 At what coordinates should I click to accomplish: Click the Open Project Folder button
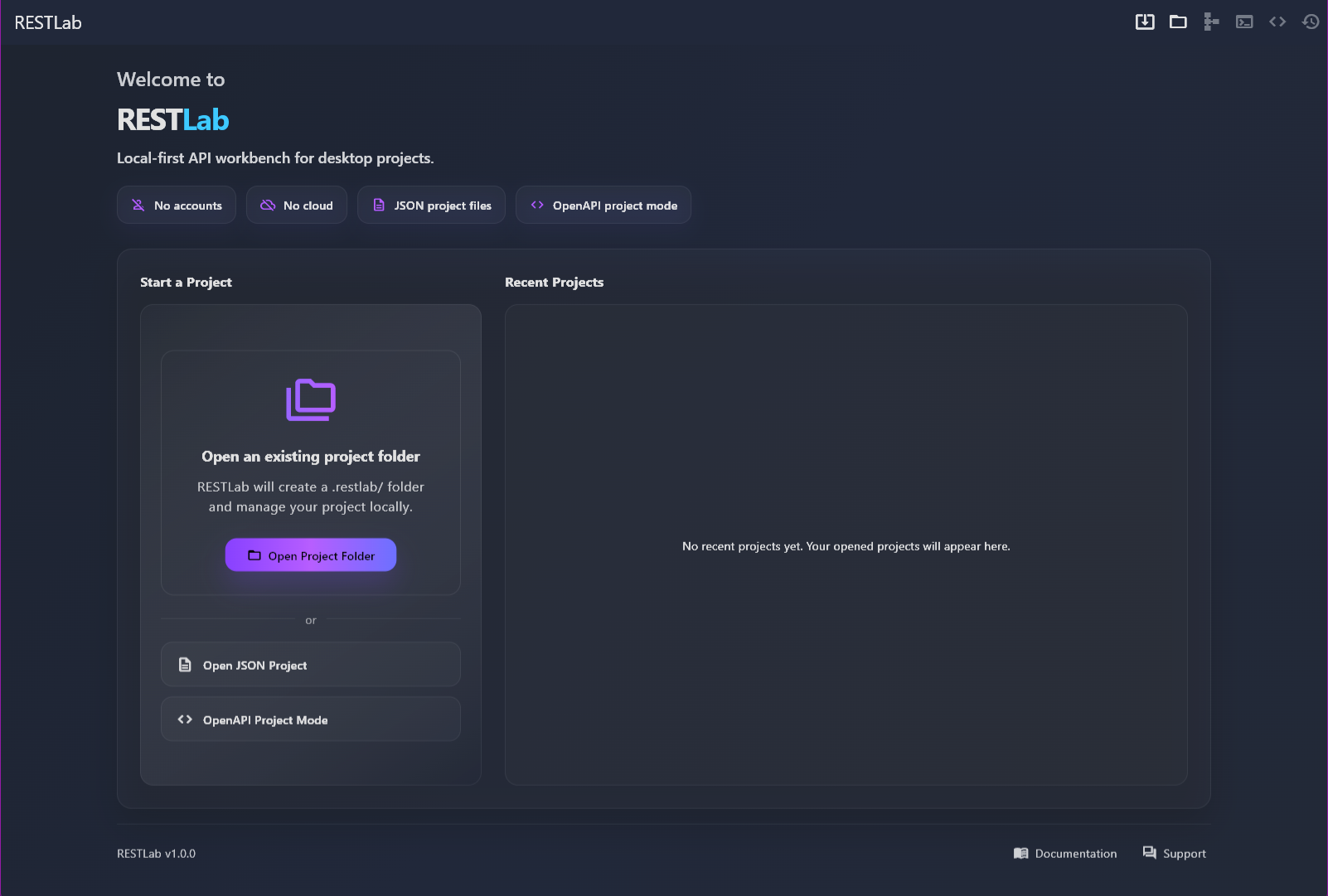(x=311, y=555)
